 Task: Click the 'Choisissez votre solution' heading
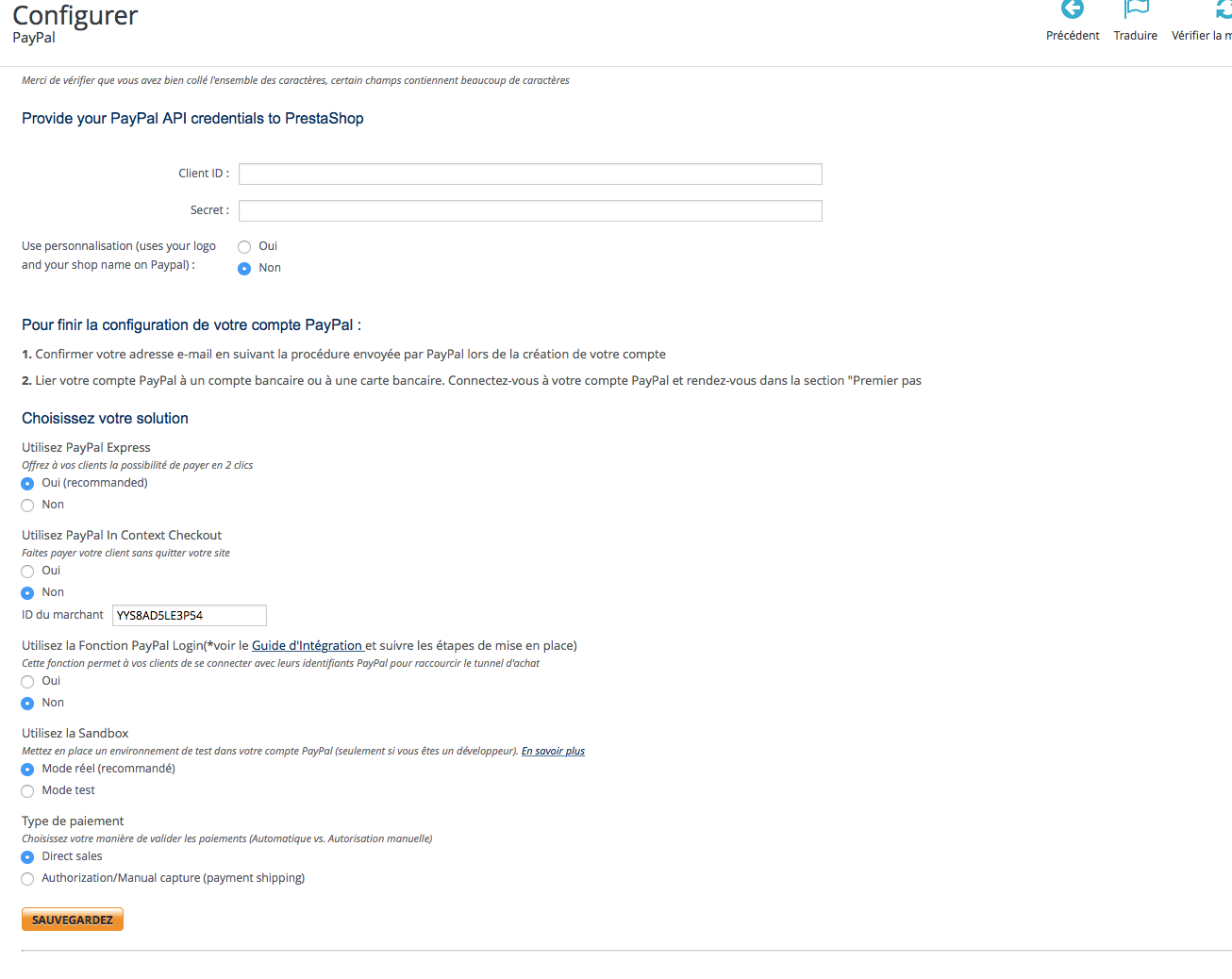[x=105, y=419]
